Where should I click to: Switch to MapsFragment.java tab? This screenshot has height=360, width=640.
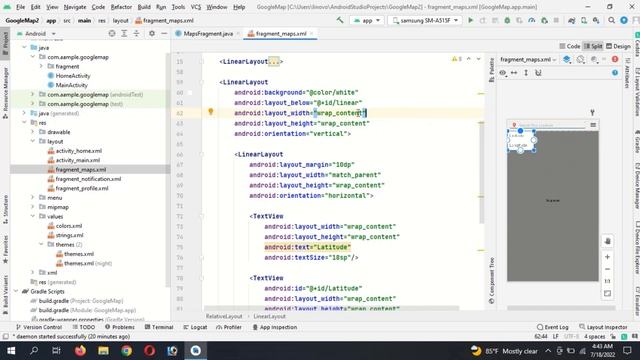[x=208, y=33]
